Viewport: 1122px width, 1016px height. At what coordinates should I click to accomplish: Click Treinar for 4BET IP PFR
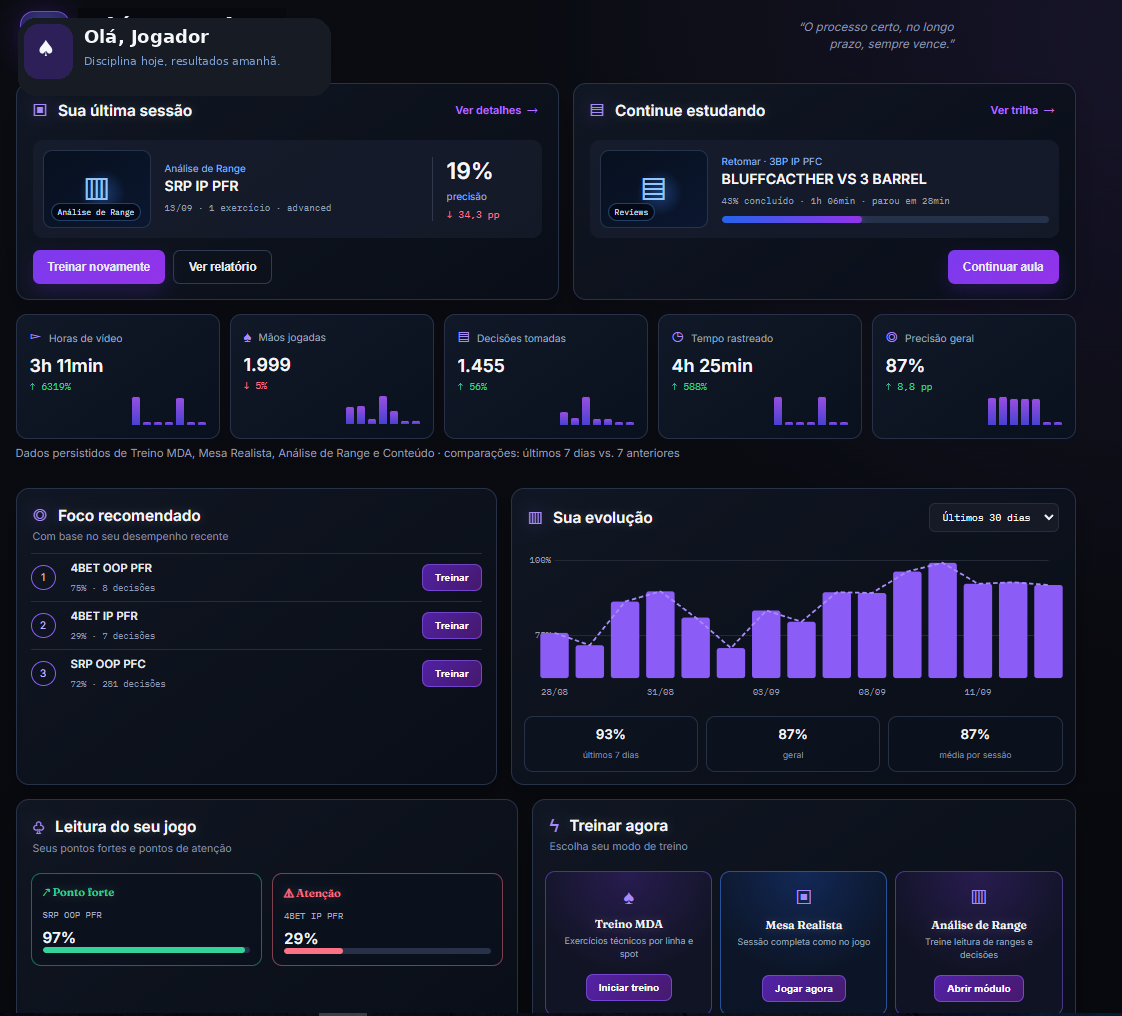click(452, 625)
